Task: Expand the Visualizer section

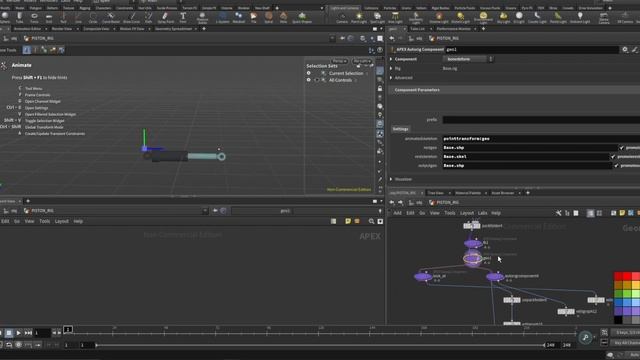Action: (x=391, y=179)
